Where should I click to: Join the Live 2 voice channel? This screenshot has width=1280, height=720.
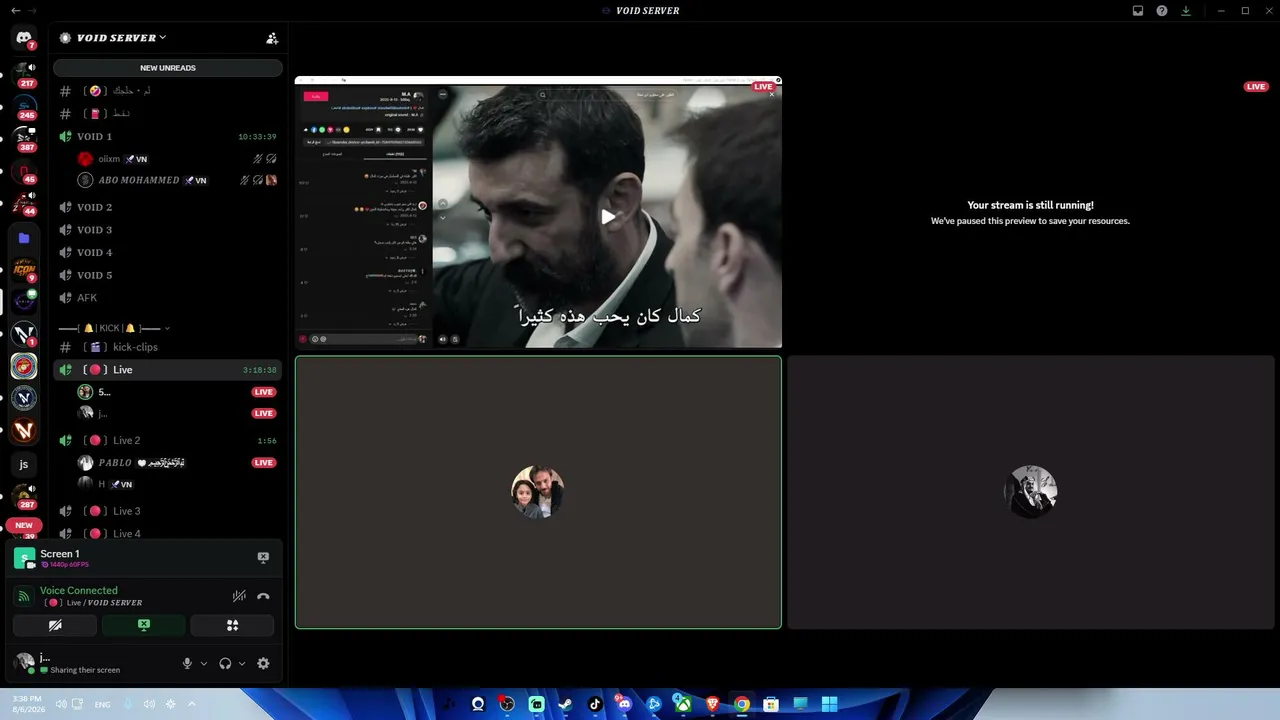pos(167,440)
